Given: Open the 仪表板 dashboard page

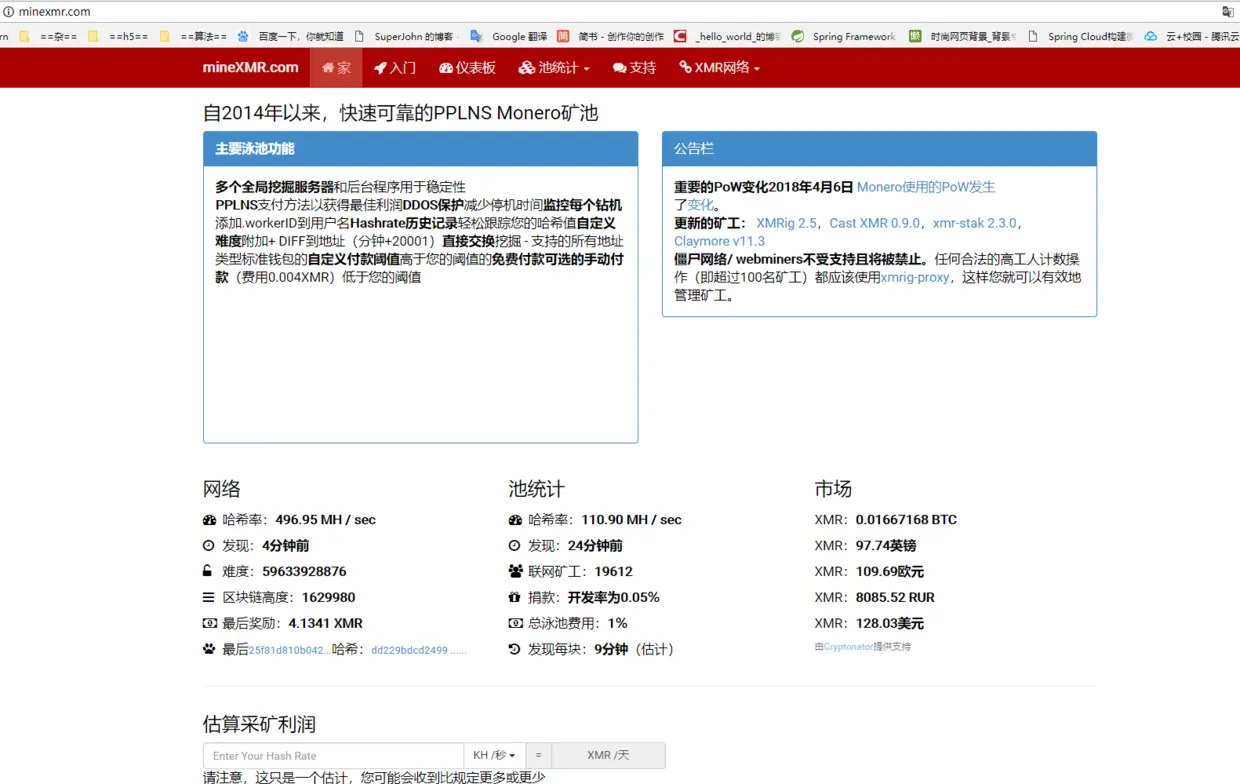Looking at the screenshot, I should (x=467, y=68).
